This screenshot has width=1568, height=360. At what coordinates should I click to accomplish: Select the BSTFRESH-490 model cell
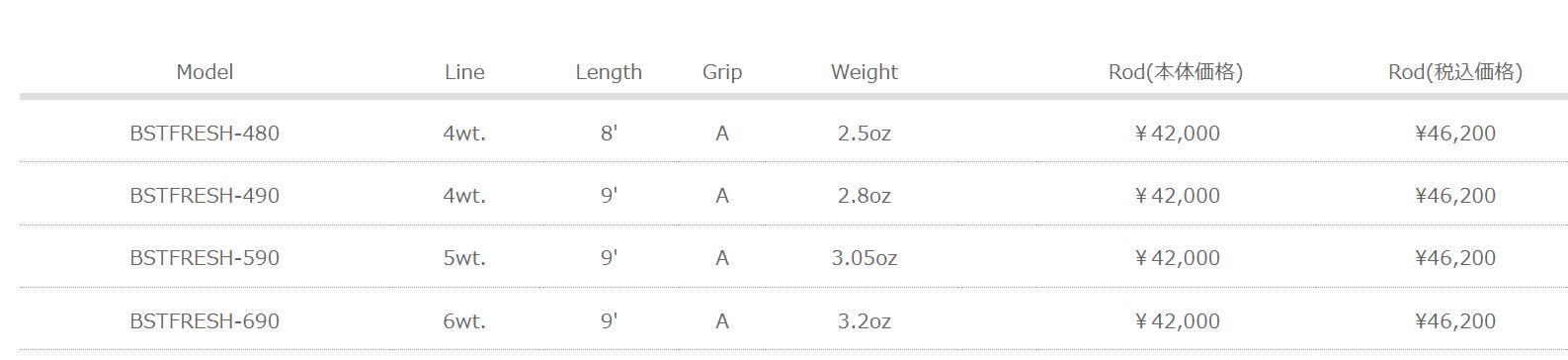pyautogui.click(x=205, y=196)
